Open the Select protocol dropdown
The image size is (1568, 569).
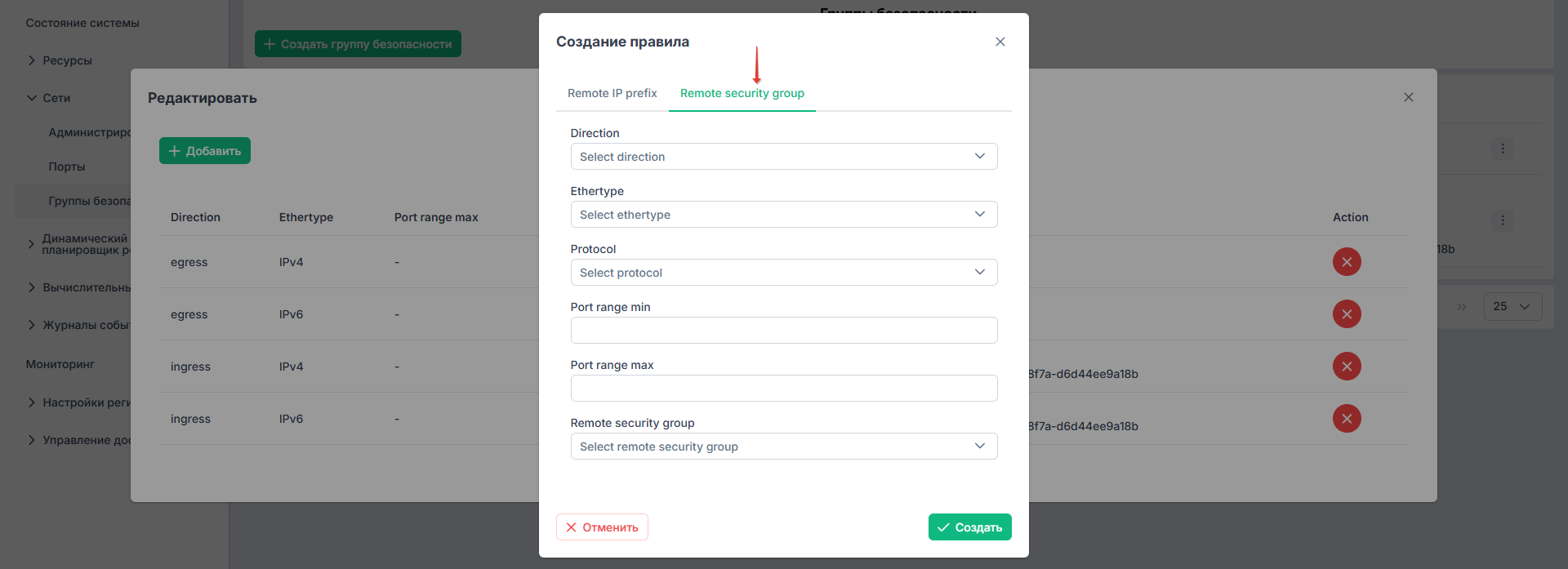(784, 273)
